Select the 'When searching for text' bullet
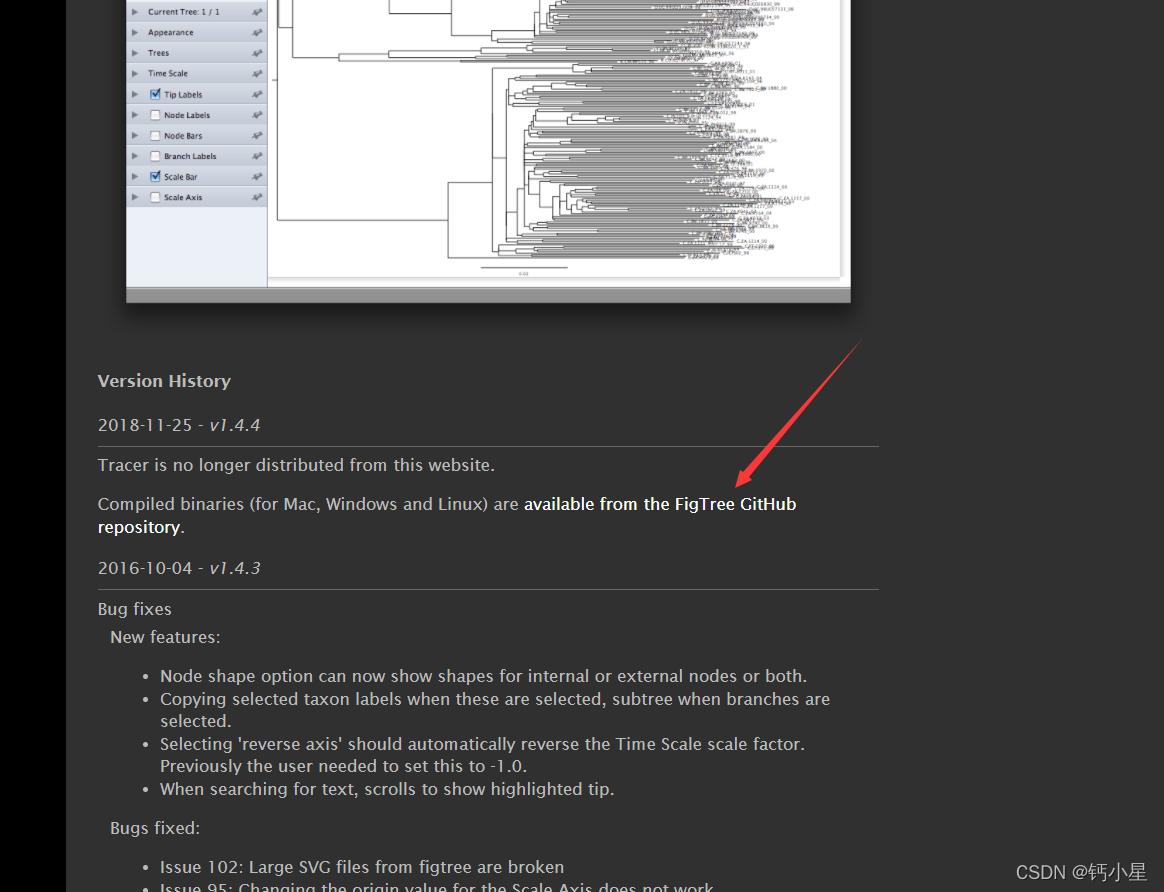 pos(387,789)
